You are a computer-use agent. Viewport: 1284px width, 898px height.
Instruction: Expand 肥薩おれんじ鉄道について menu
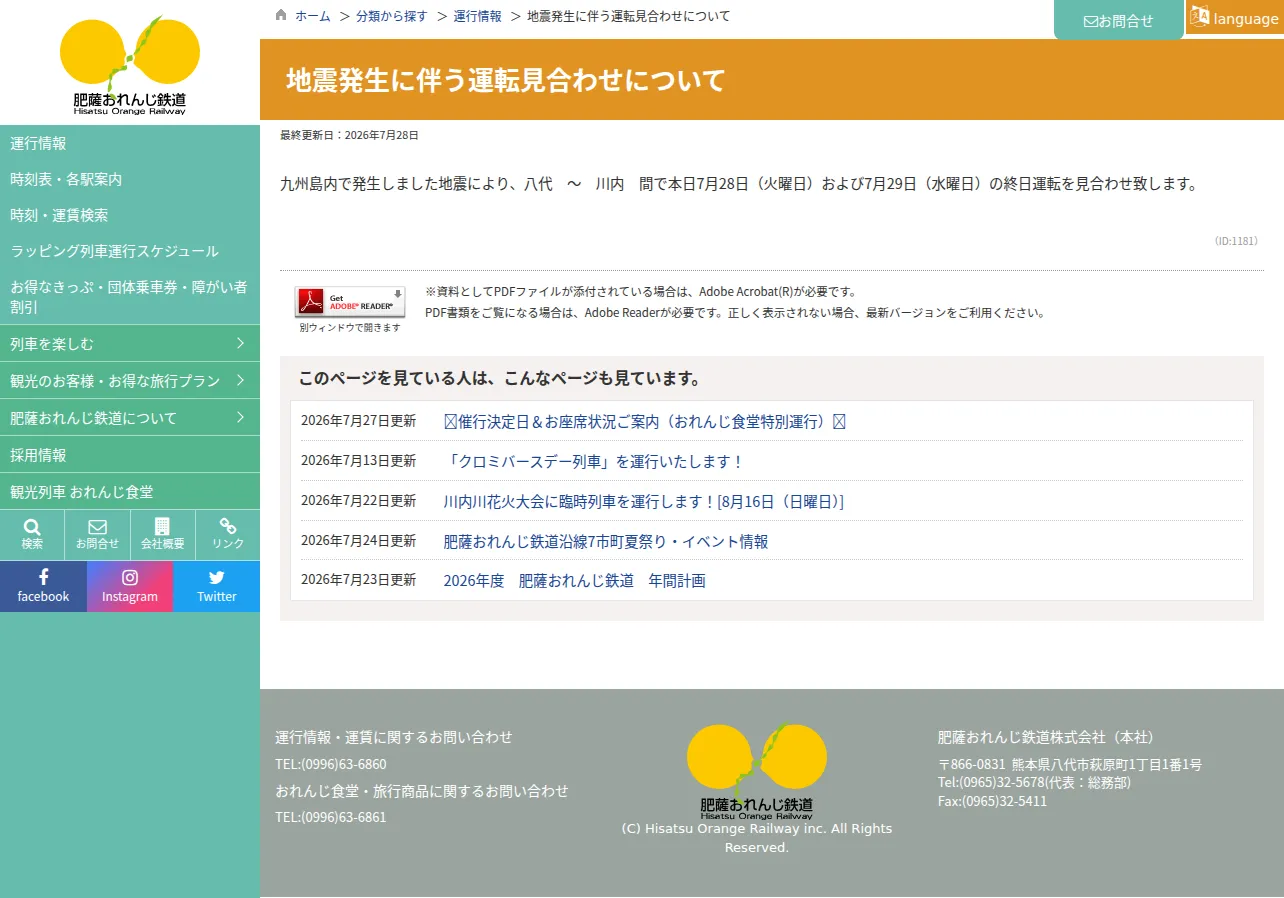coord(130,418)
